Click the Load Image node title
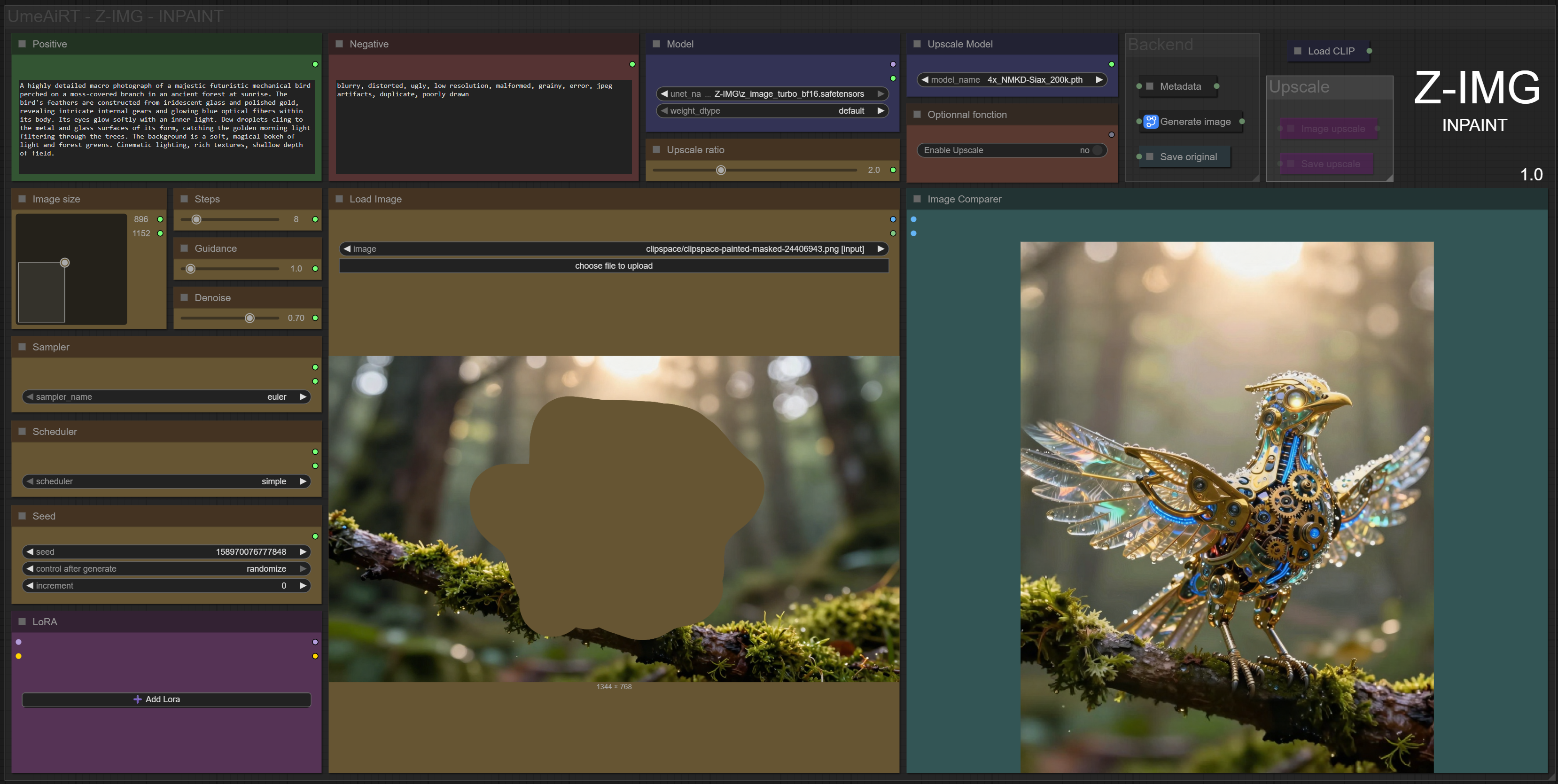Image resolution: width=1558 pixels, height=784 pixels. tap(375, 199)
